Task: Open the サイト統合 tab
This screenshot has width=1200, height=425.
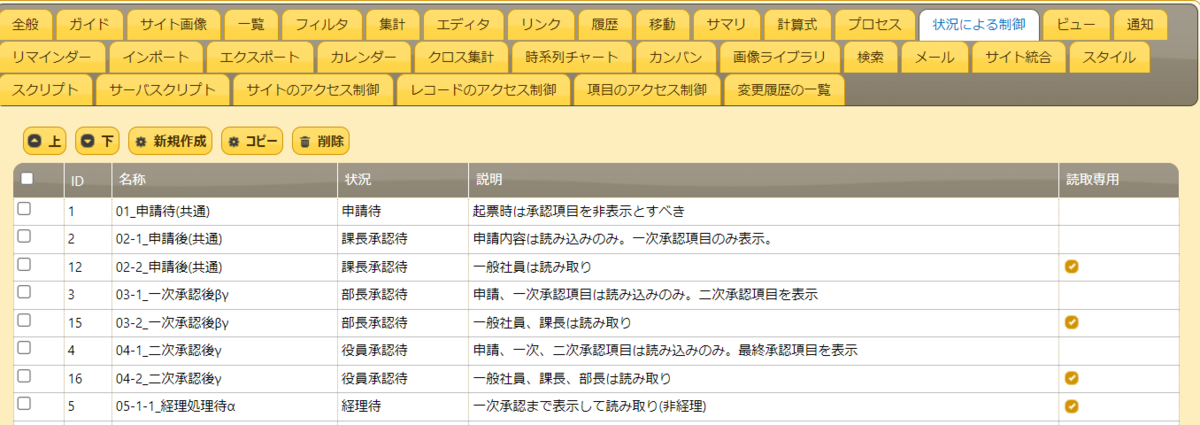Action: coord(1018,57)
